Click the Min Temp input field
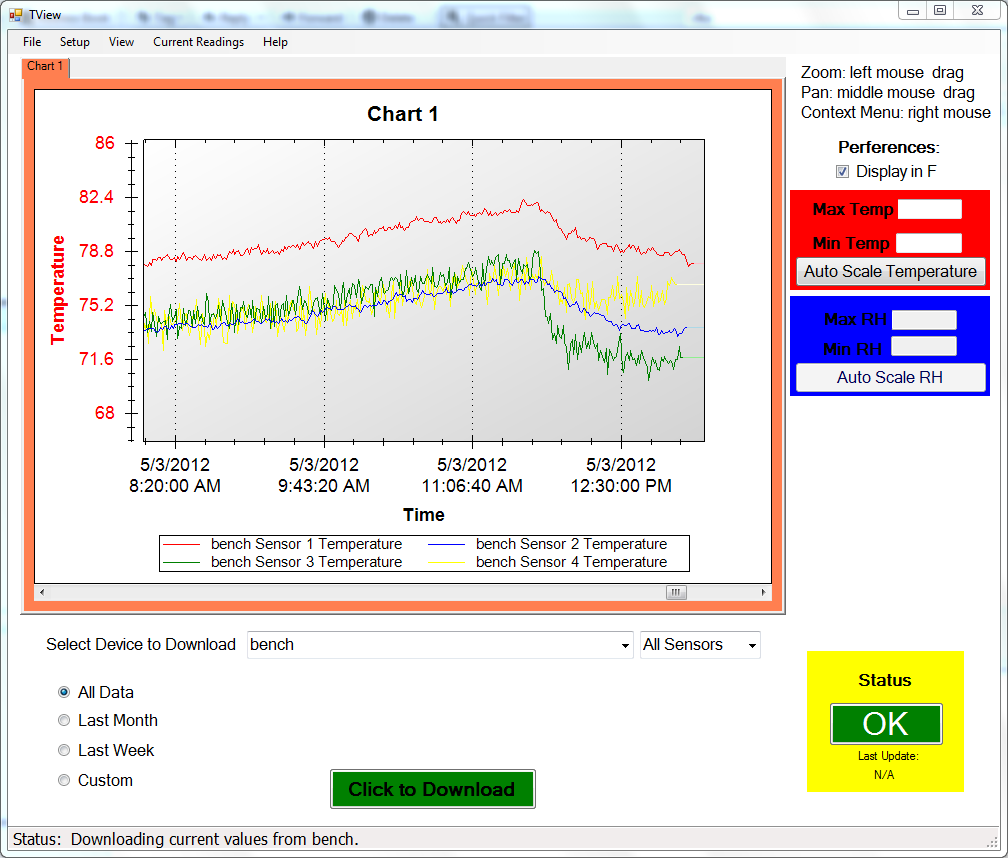1008x858 pixels. (x=929, y=243)
